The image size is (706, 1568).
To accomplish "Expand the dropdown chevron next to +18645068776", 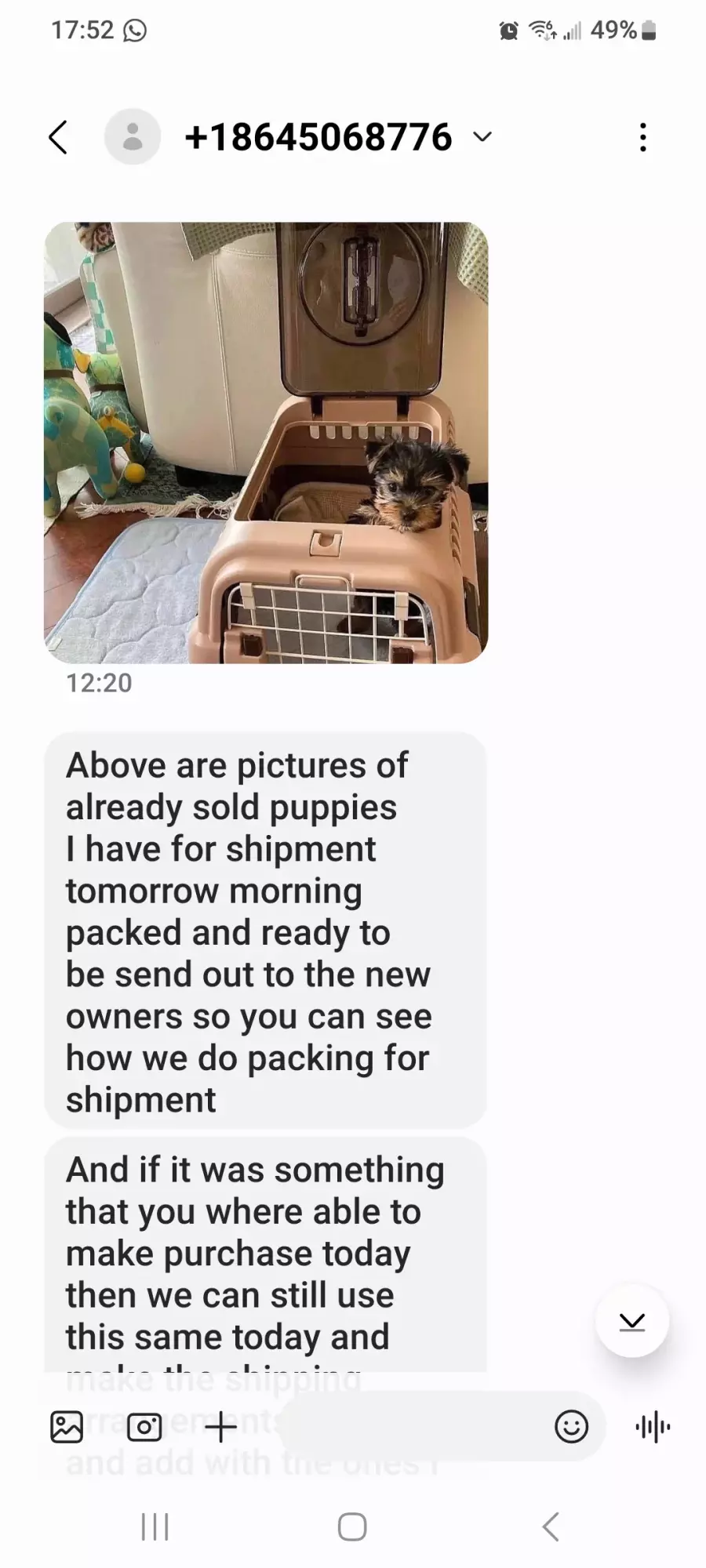I will 483,137.
